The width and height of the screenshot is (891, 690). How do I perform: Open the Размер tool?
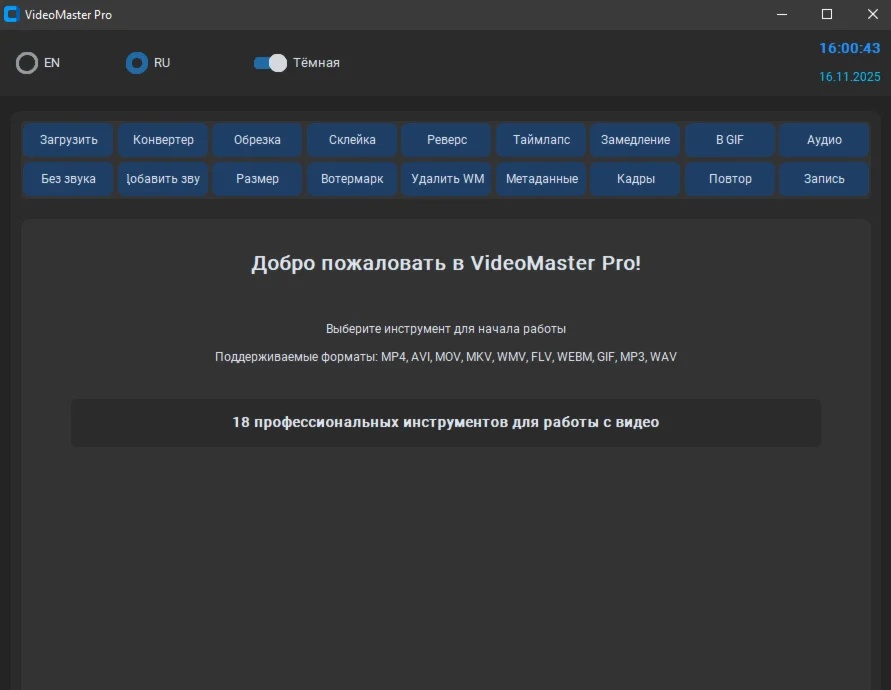coord(257,179)
